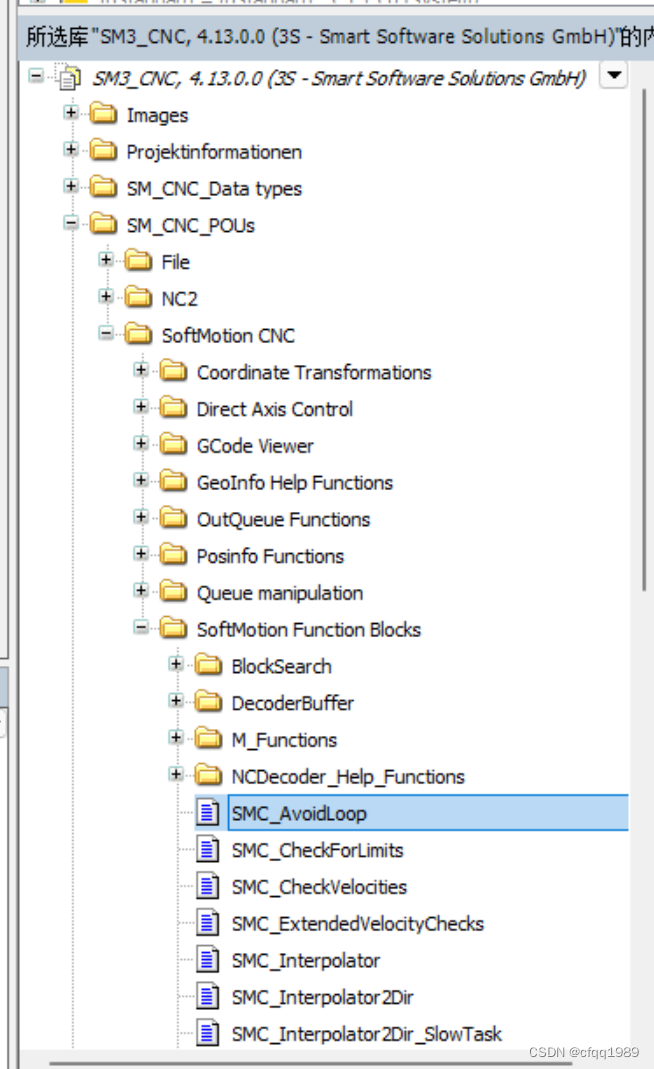Open the dropdown arrow beside the library title
This screenshot has height=1069, width=654.
pos(614,75)
